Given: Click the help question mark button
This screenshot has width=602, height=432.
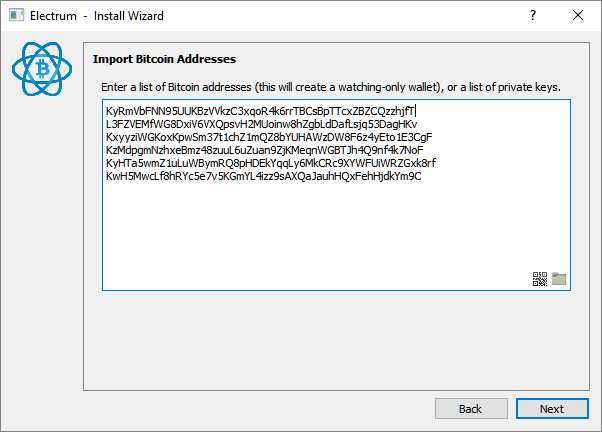Looking at the screenshot, I should click(x=533, y=15).
